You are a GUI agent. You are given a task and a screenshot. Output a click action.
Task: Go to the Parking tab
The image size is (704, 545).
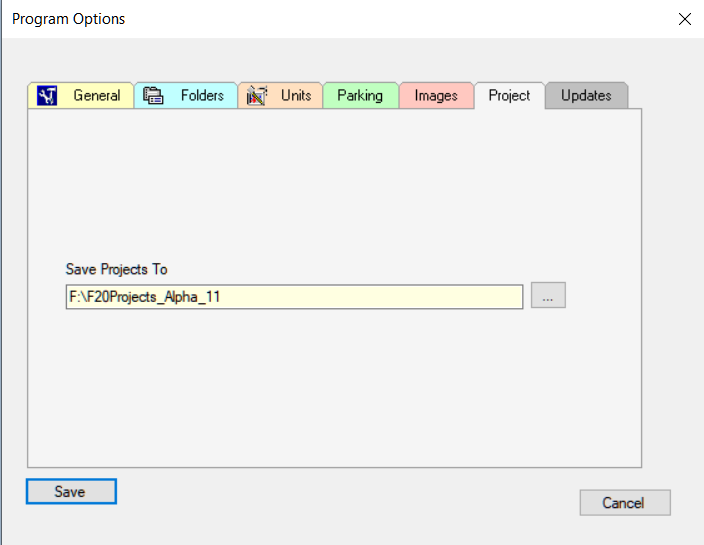click(361, 96)
